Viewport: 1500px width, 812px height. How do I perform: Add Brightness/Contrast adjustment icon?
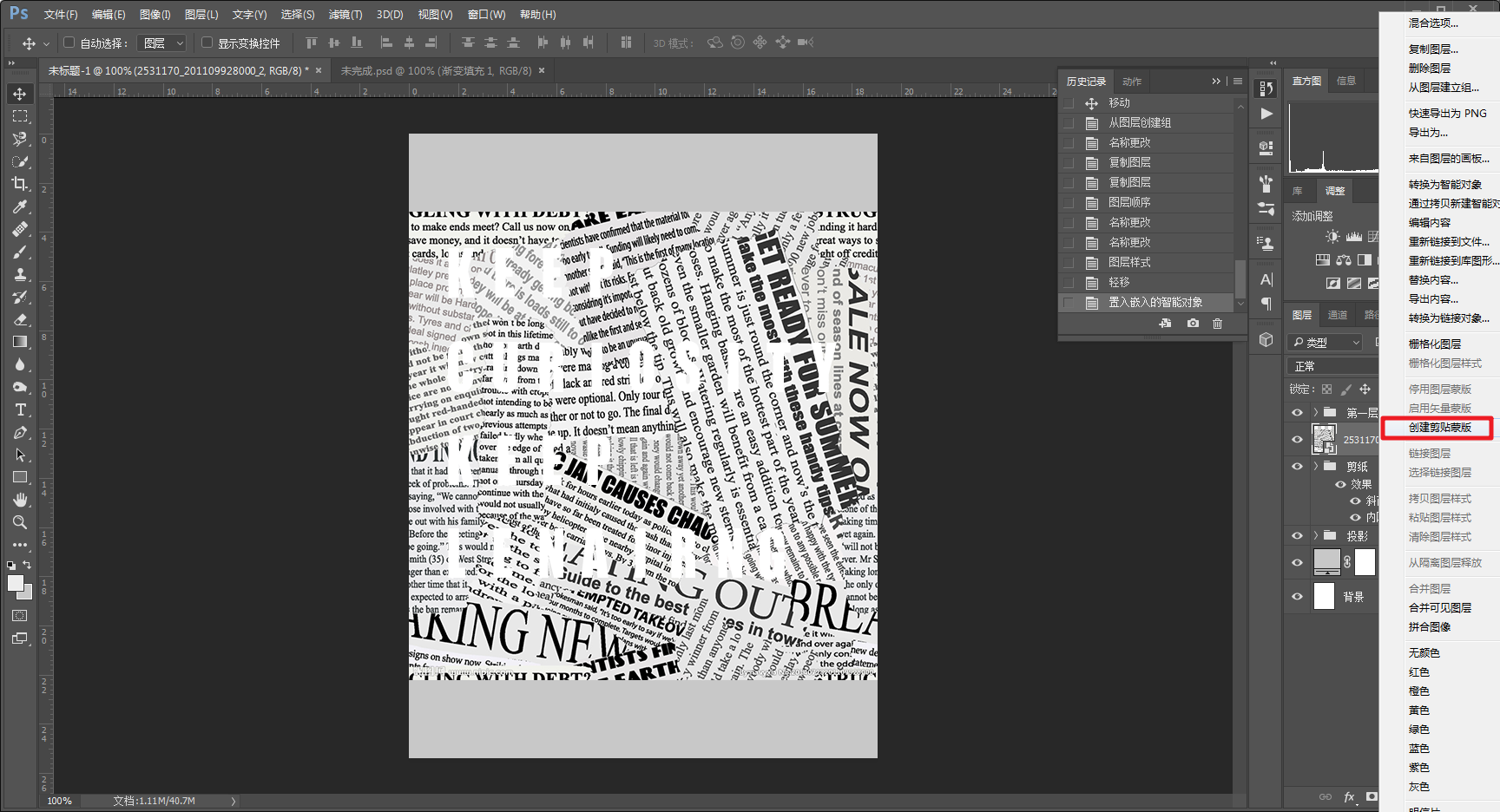click(1332, 237)
